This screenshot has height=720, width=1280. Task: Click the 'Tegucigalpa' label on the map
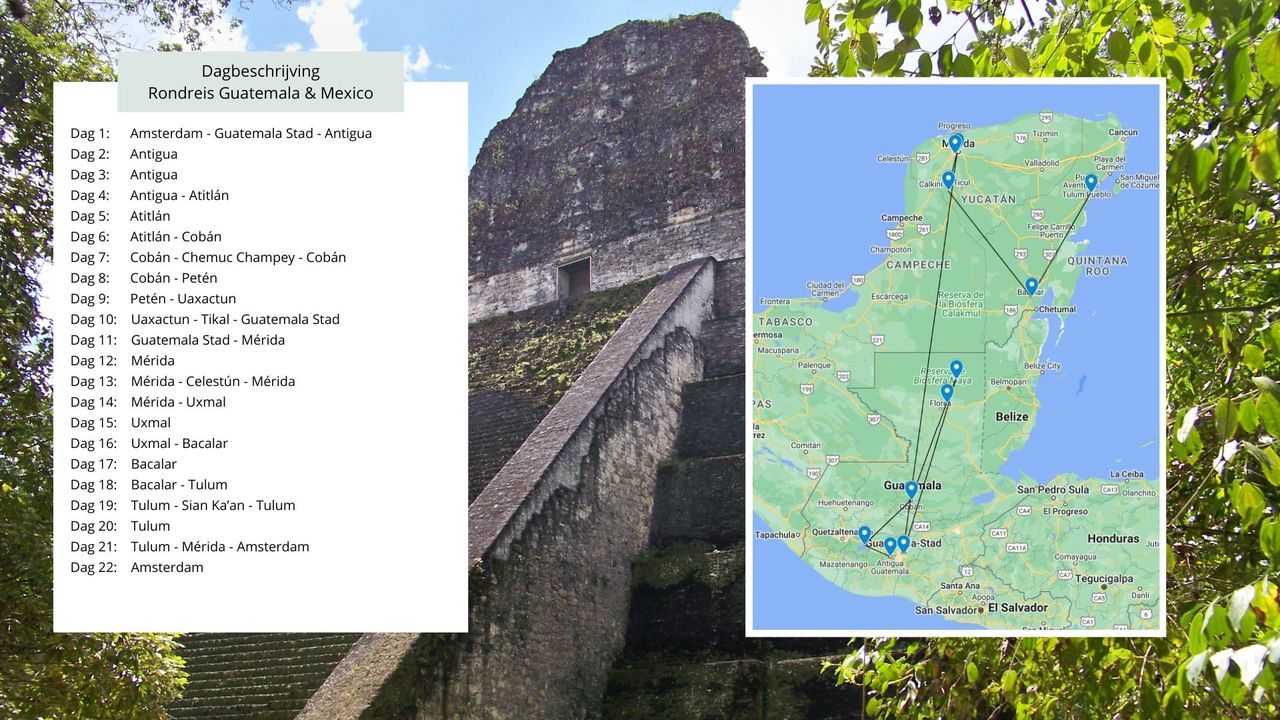click(x=1105, y=578)
